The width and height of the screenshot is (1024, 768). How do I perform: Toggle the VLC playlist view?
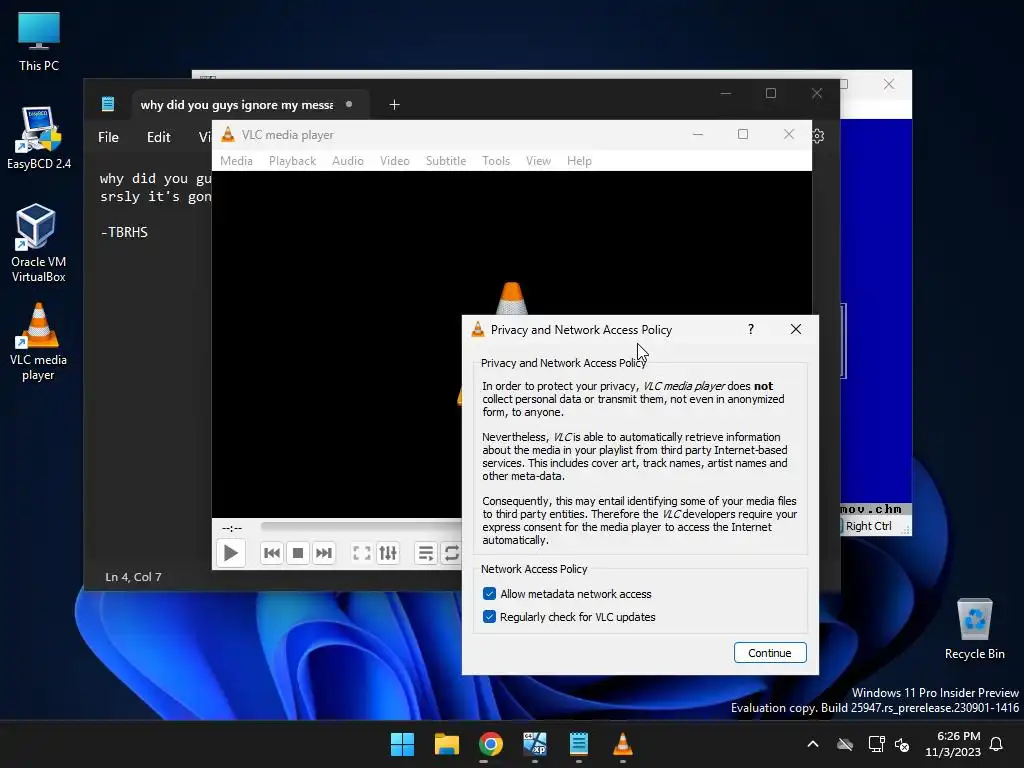(x=426, y=553)
